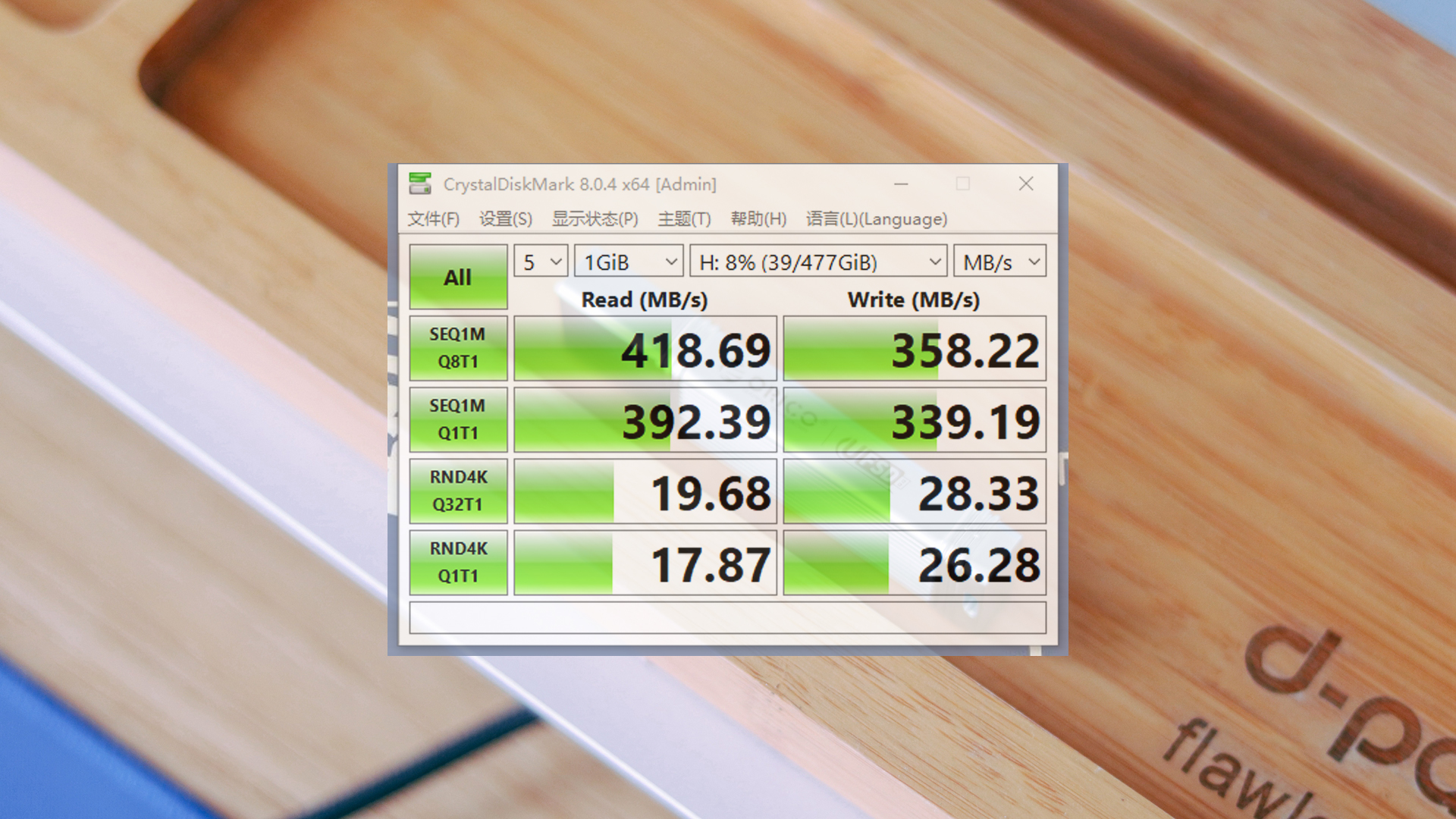Run the SEQ1M Q1T1 benchmark
The height and width of the screenshot is (819, 1456).
point(458,419)
